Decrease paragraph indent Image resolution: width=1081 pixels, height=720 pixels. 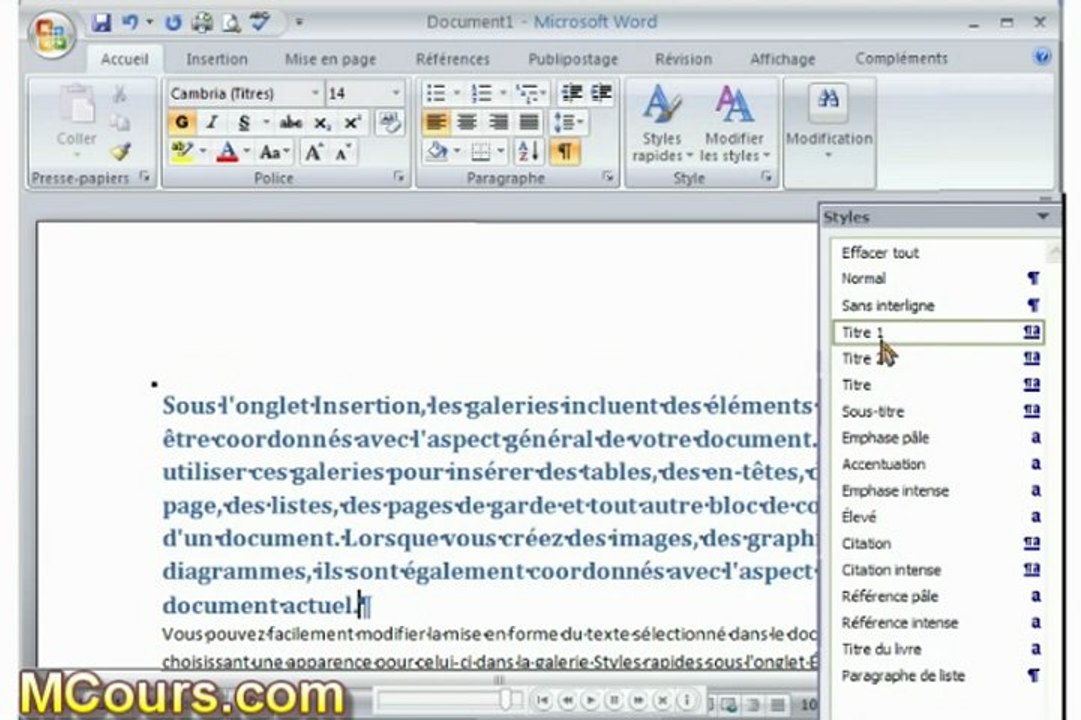coord(572,92)
